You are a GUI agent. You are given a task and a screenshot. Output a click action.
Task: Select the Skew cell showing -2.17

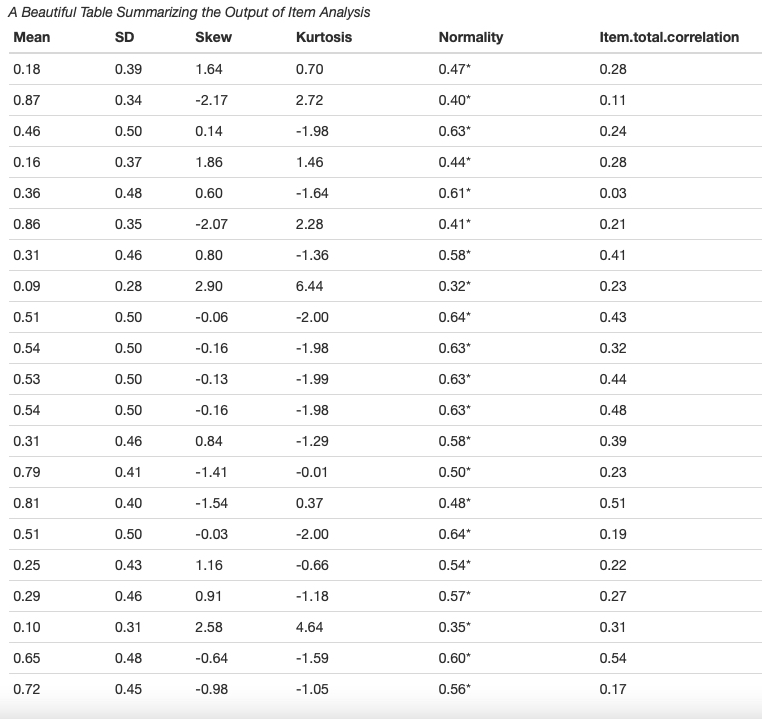coord(211,100)
